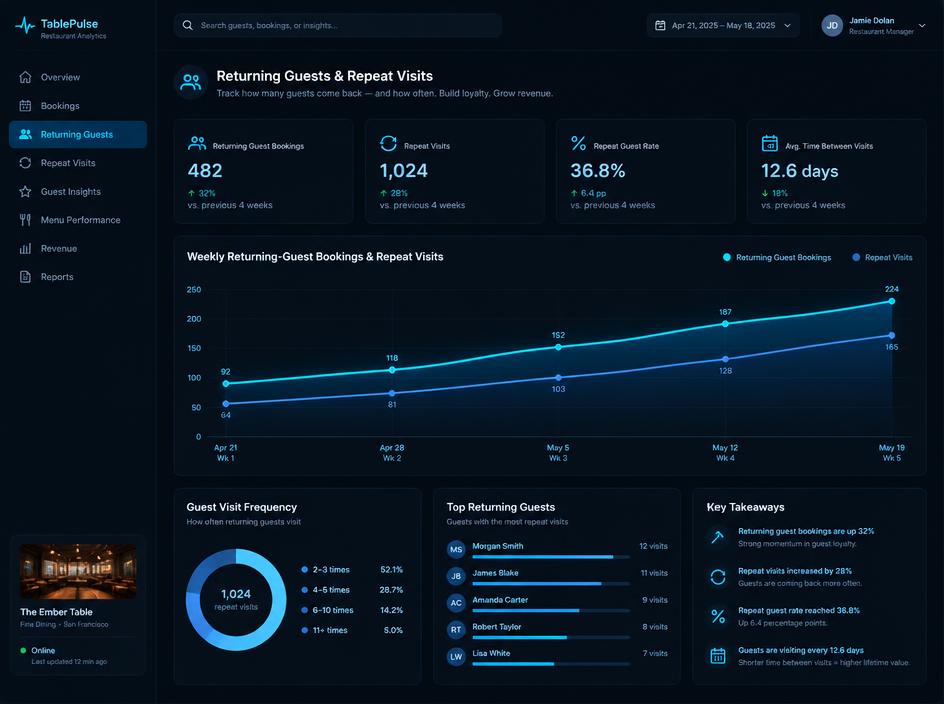Click the Returning Guest Bookings card icon
The image size is (944, 704).
(197, 143)
